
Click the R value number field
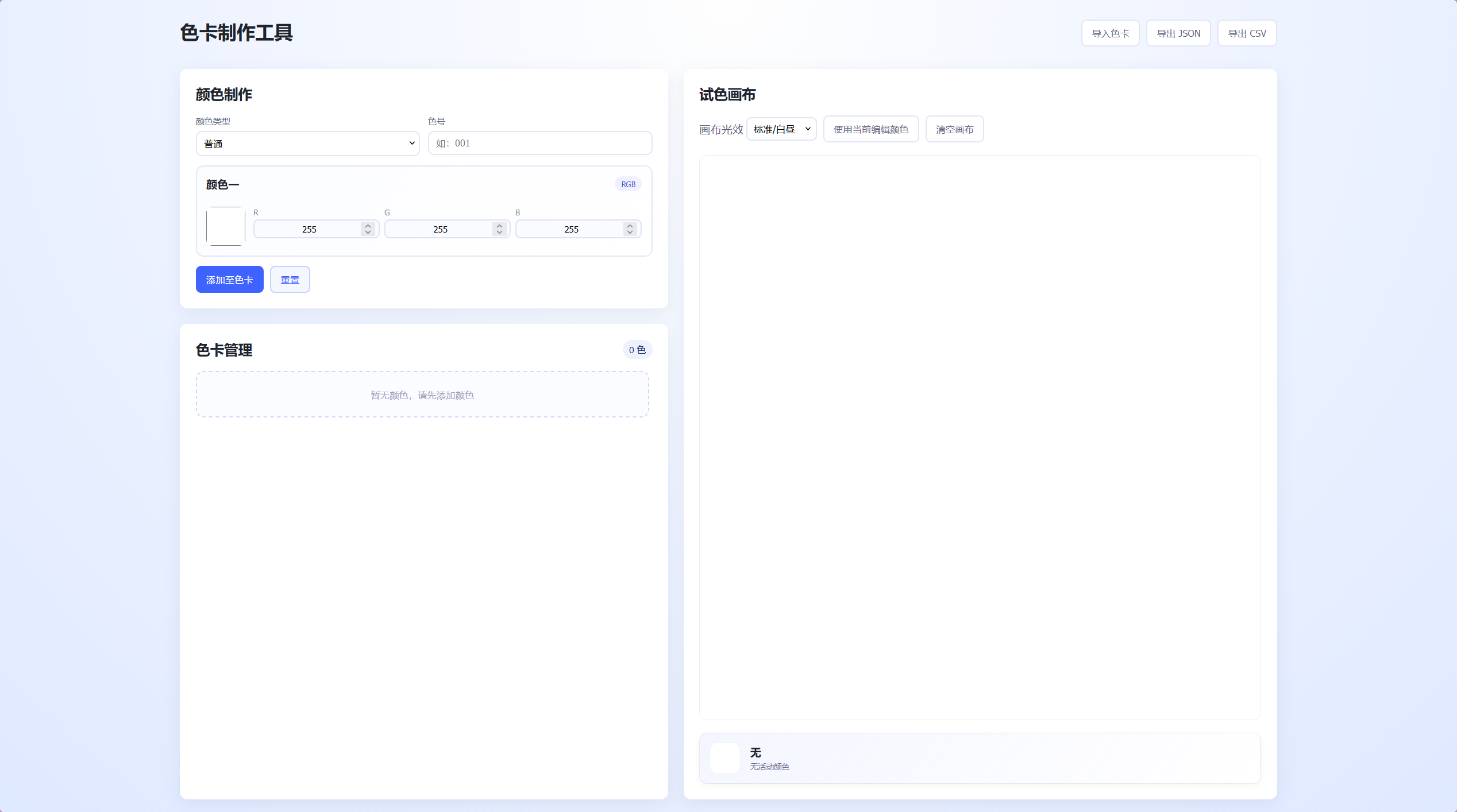[x=309, y=229]
